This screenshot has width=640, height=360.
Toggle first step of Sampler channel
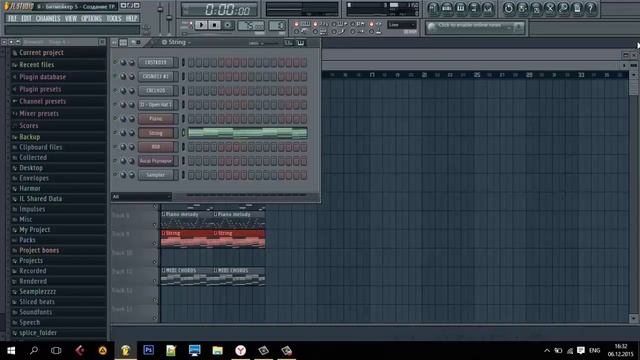coord(191,175)
